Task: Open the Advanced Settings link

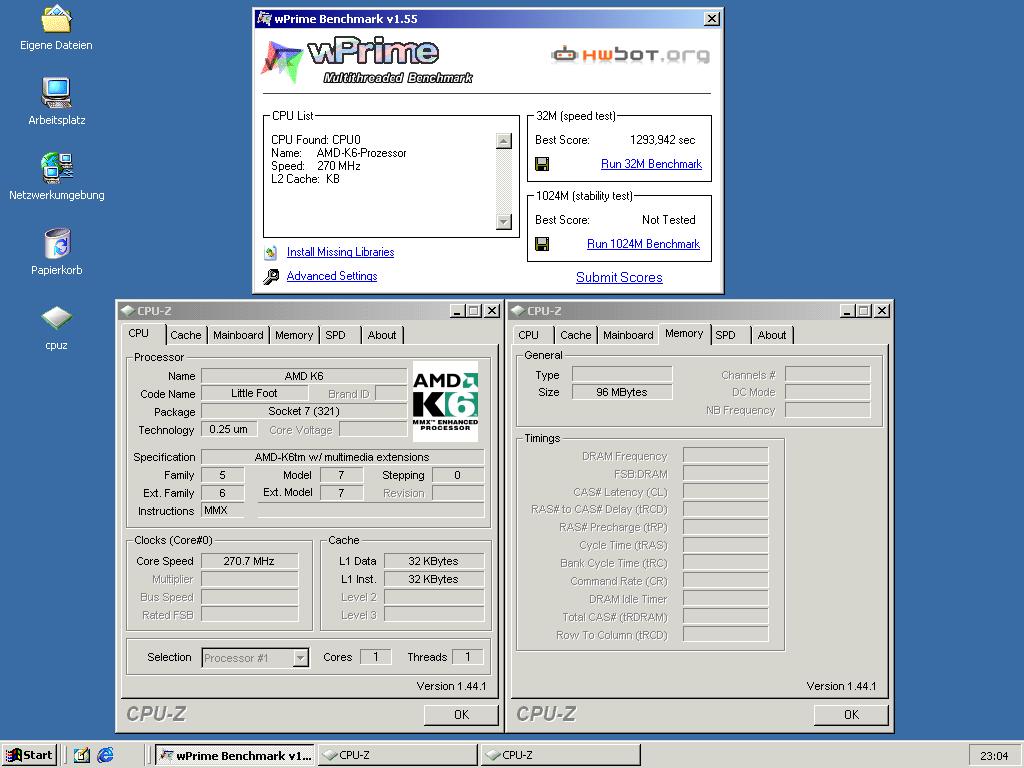Action: click(332, 276)
